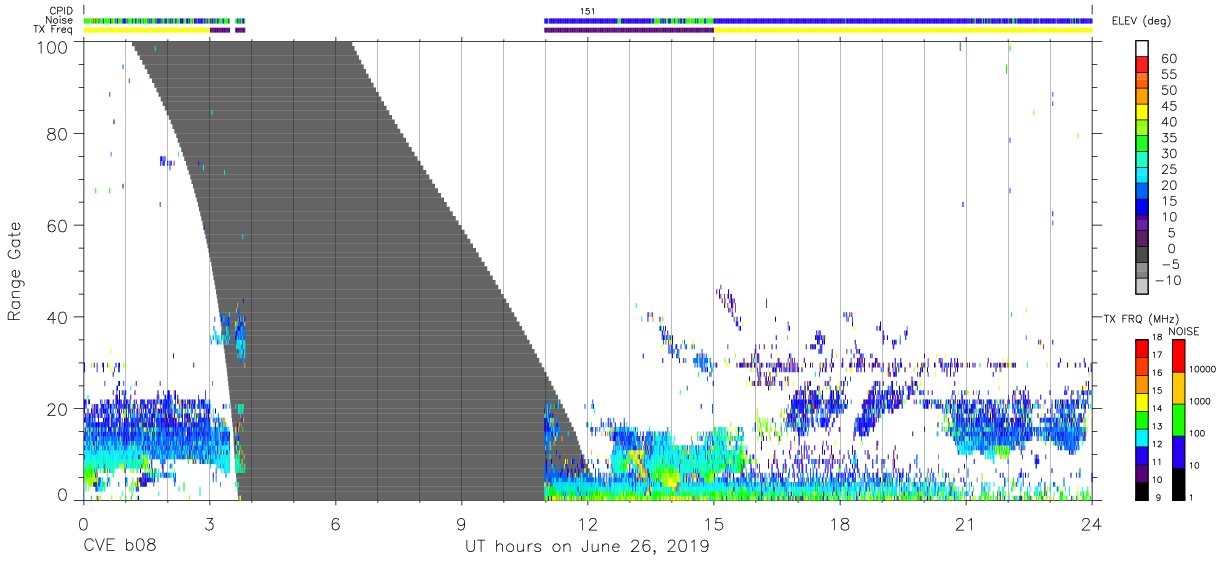The width and height of the screenshot is (1228, 567).
Task: Click purple TX Freq strip between 11 and 15 UT
Action: tap(629, 30)
